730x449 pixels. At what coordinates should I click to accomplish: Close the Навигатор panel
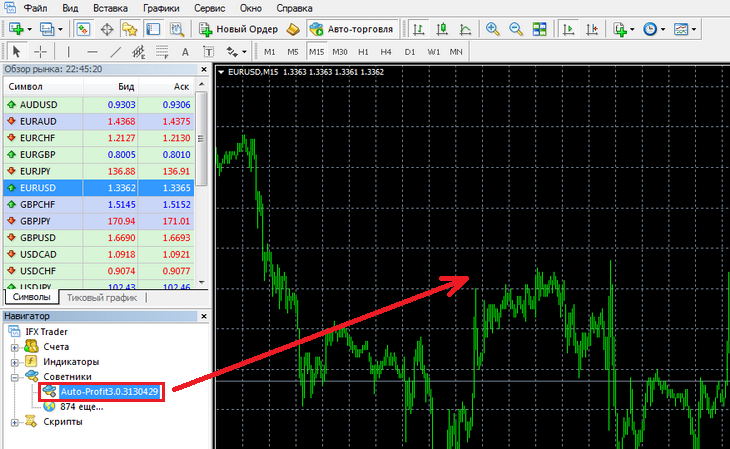coord(204,316)
